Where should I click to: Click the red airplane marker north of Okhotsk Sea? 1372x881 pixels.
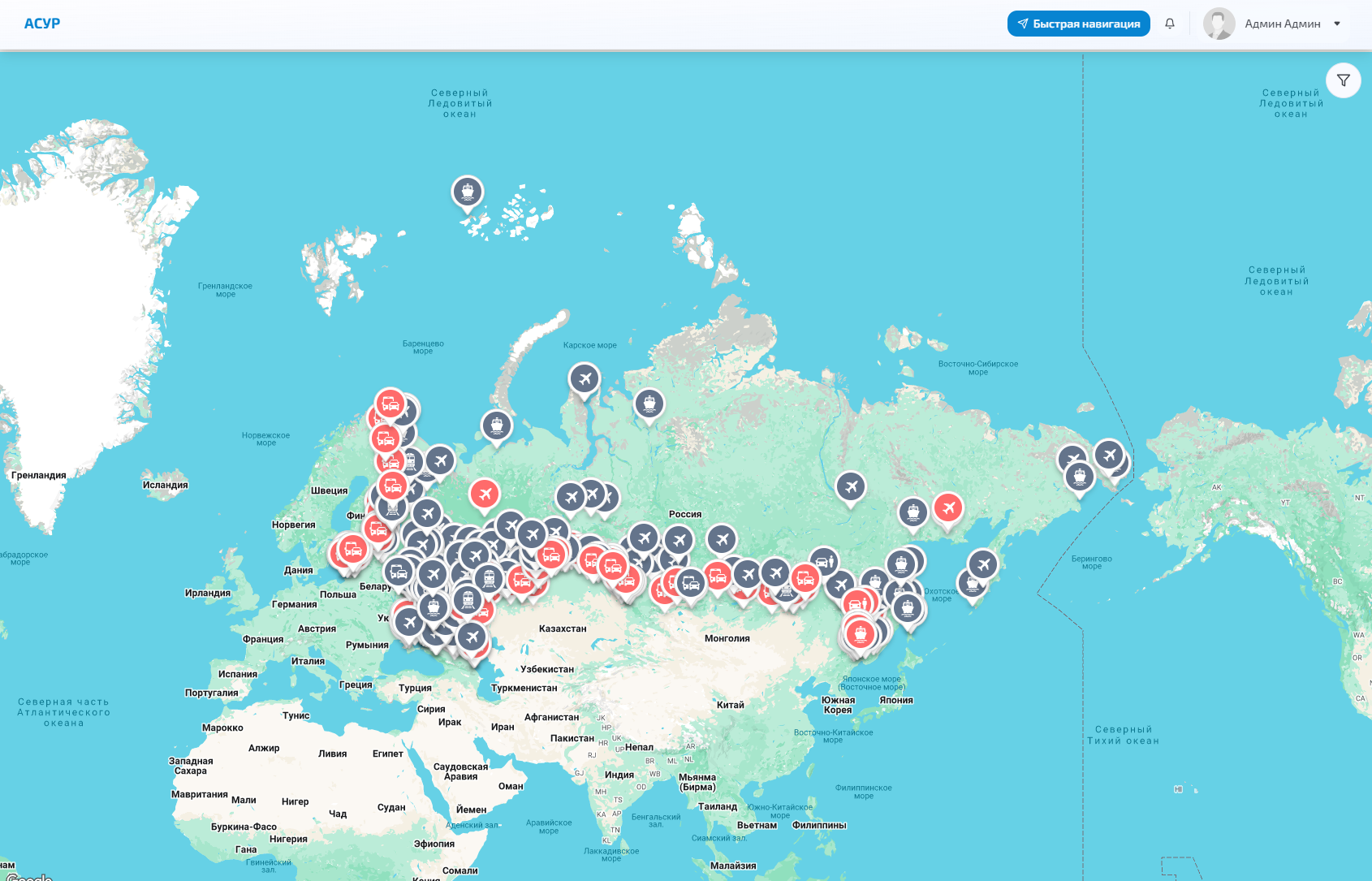point(947,508)
